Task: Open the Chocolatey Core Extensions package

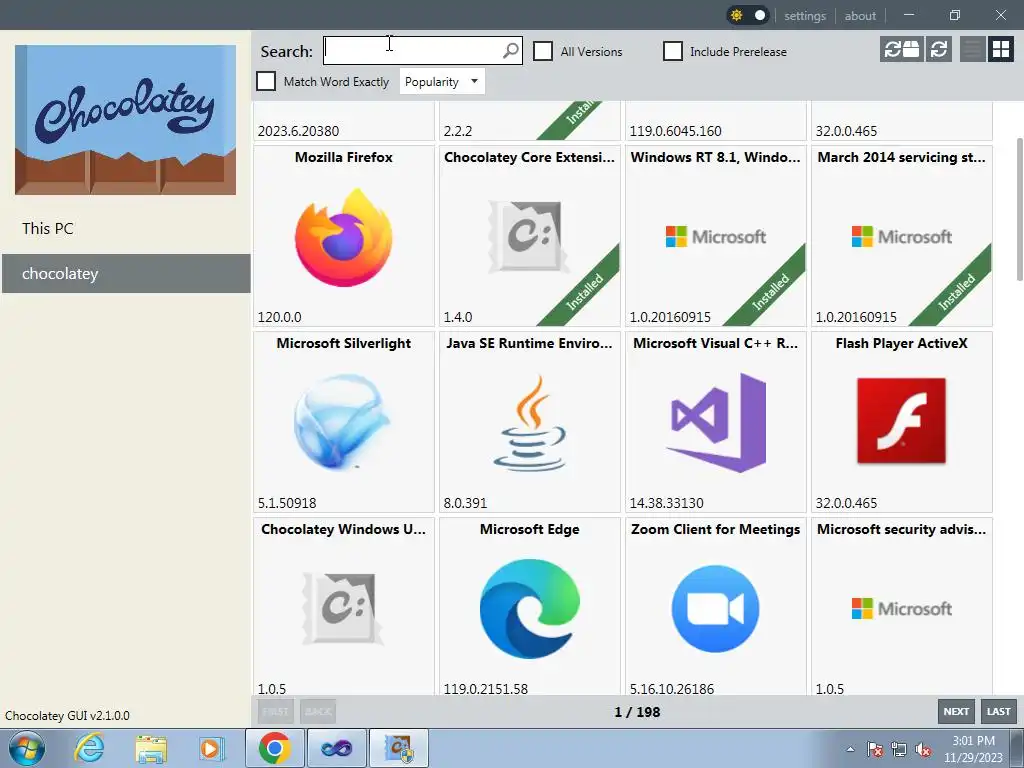Action: pyautogui.click(x=530, y=236)
